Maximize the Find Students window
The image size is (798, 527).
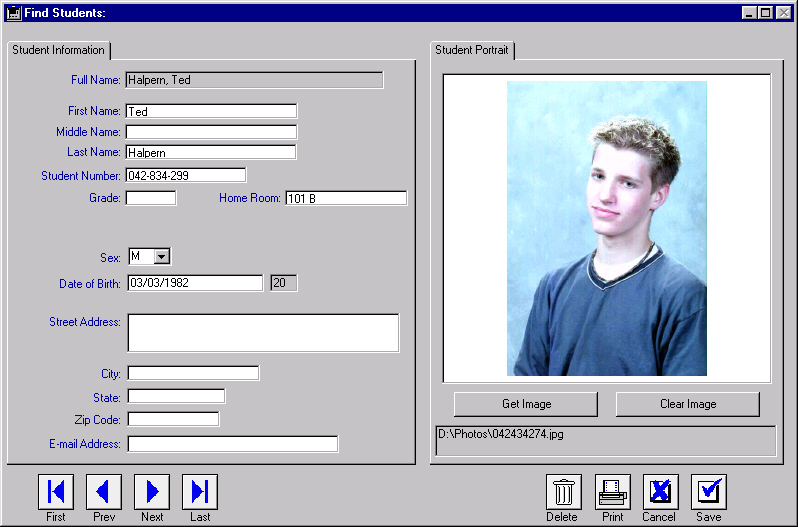tap(765, 13)
